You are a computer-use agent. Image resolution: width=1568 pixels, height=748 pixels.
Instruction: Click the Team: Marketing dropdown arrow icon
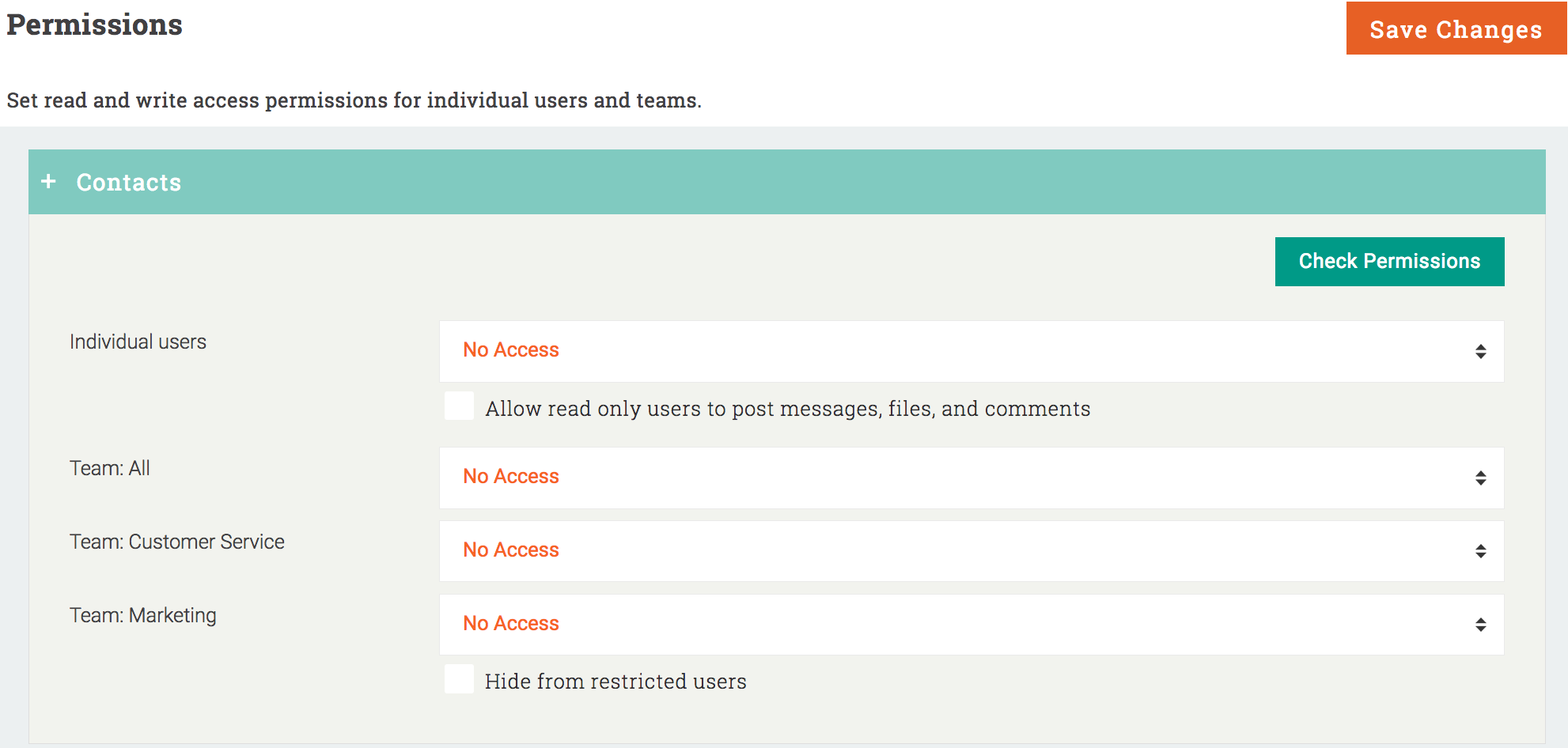[x=1480, y=625]
